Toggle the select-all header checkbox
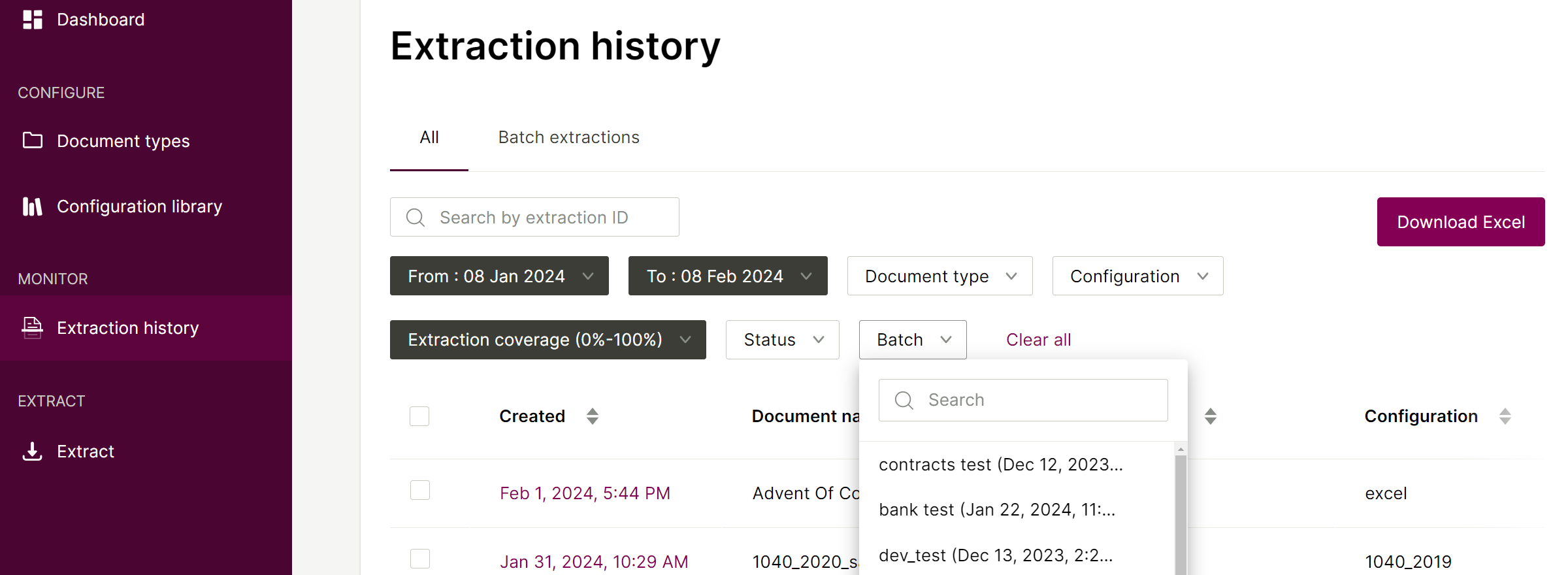Viewport: 1568px width, 575px height. click(419, 416)
